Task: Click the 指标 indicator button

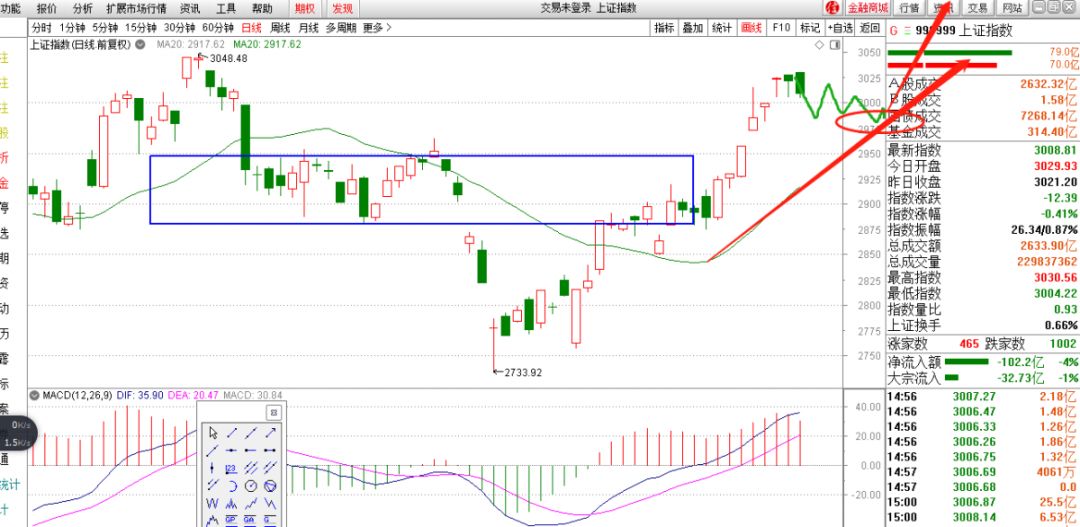Action: coord(665,28)
